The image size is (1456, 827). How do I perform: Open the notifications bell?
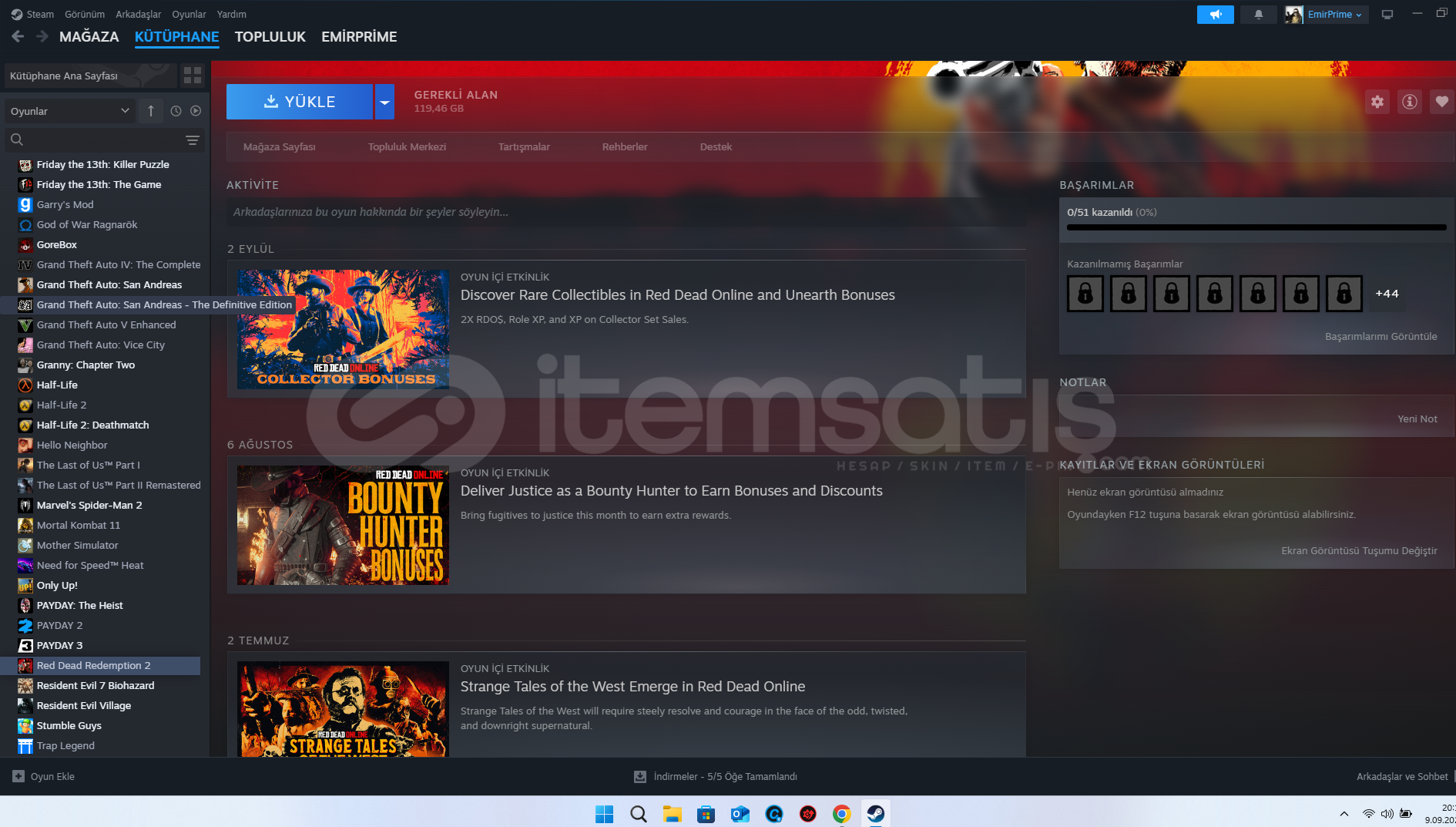(x=1259, y=15)
